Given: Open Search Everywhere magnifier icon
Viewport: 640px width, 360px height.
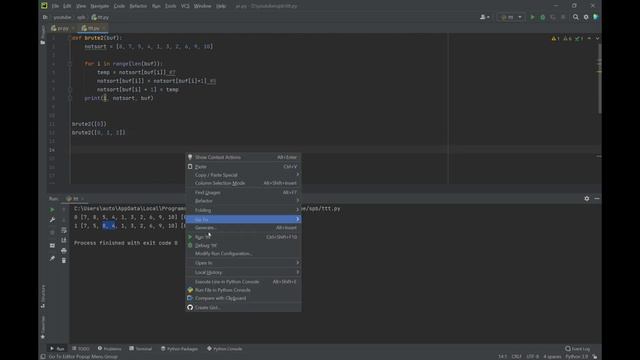Looking at the screenshot, I should point(576,17).
